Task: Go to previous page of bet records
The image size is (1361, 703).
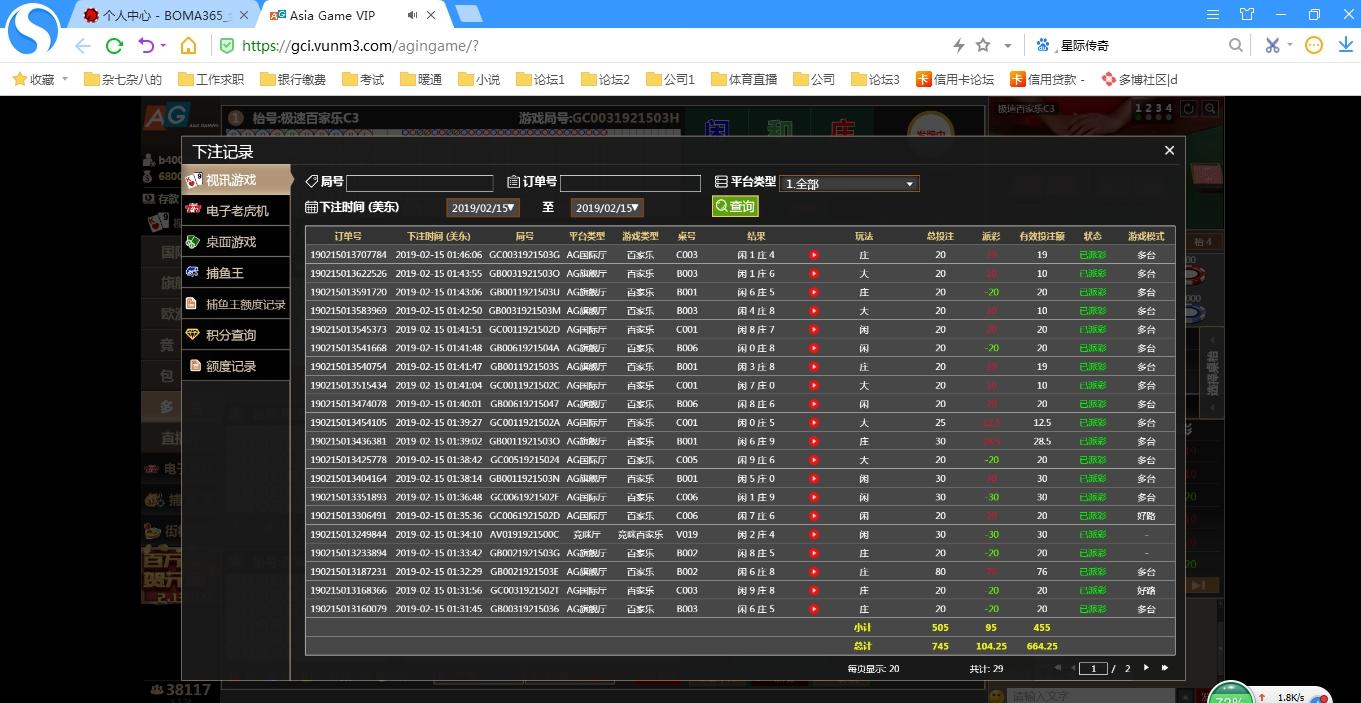Action: coord(1073,668)
